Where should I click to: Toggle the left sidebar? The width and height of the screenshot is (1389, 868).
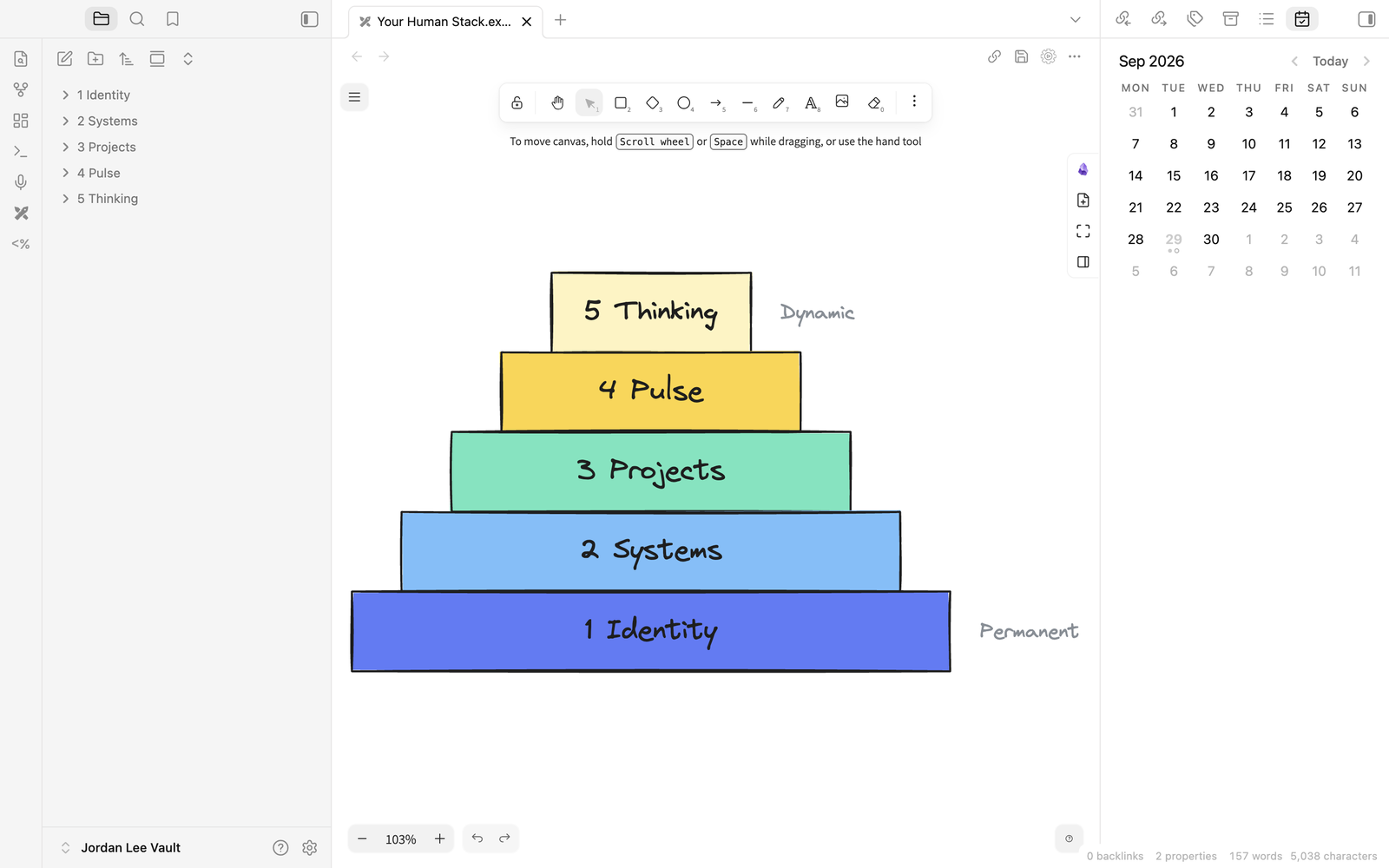[x=310, y=19]
